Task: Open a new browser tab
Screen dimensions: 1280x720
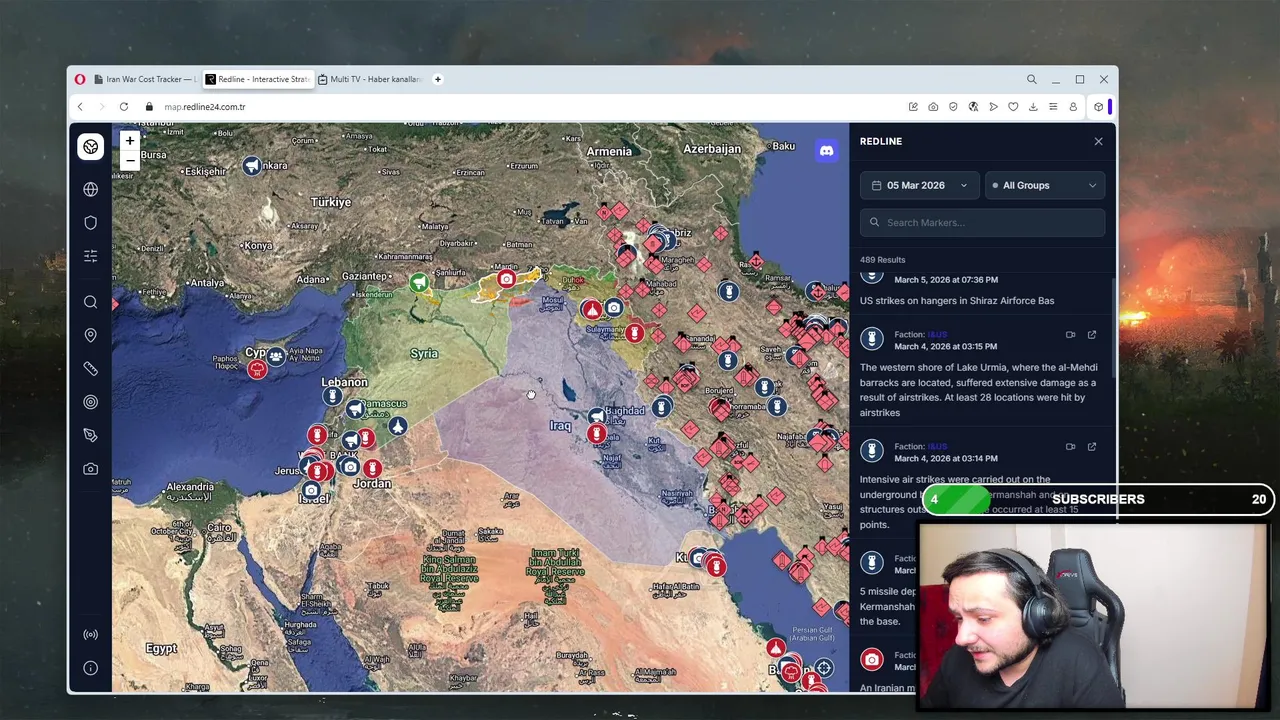Action: 437,79
